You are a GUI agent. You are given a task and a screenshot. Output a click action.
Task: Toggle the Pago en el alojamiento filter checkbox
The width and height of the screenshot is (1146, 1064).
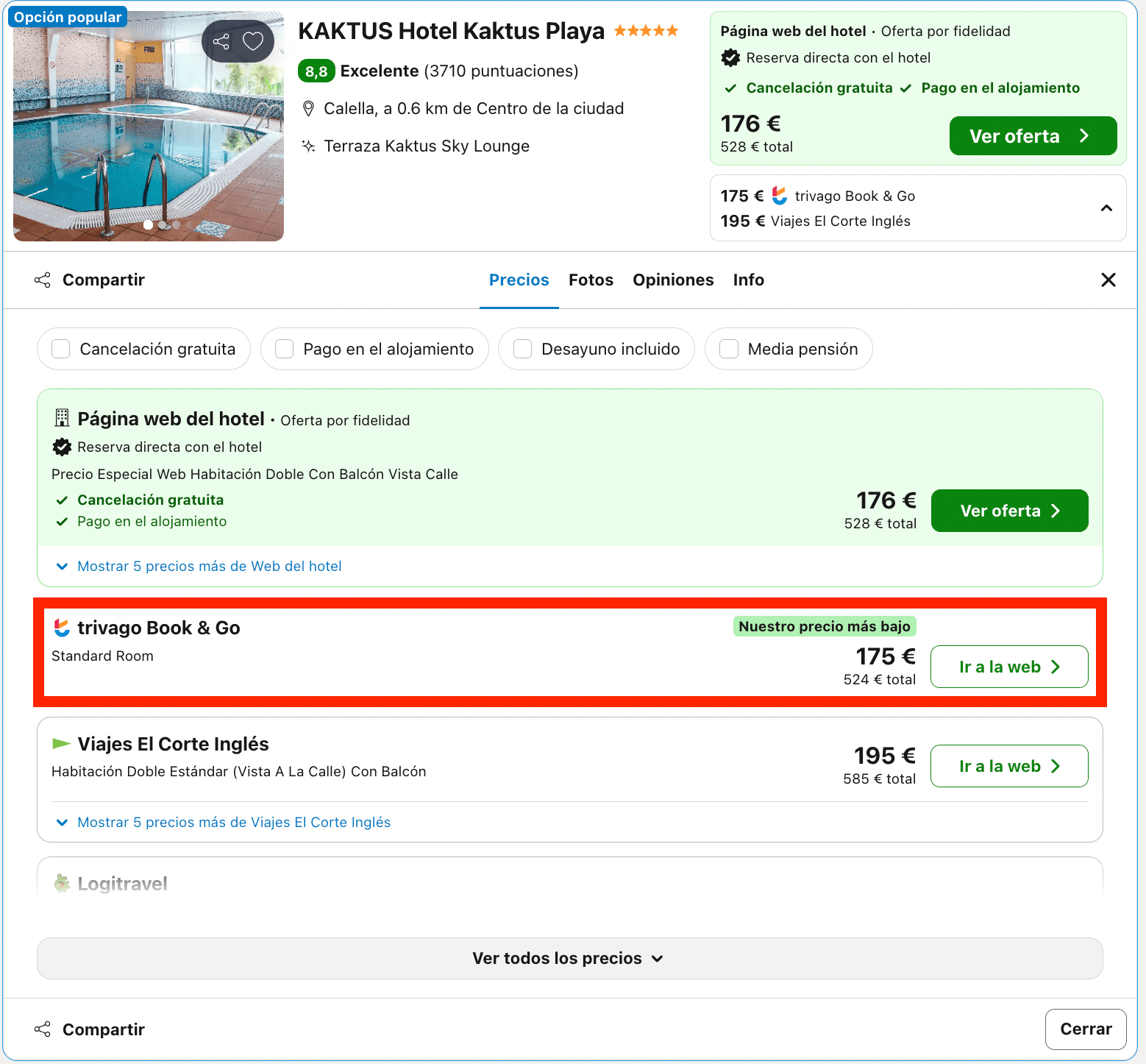click(285, 349)
